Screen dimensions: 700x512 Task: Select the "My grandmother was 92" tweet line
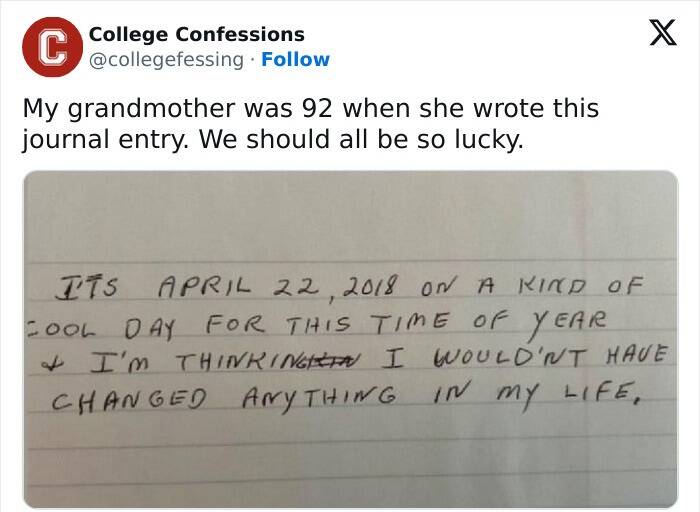coord(310,108)
